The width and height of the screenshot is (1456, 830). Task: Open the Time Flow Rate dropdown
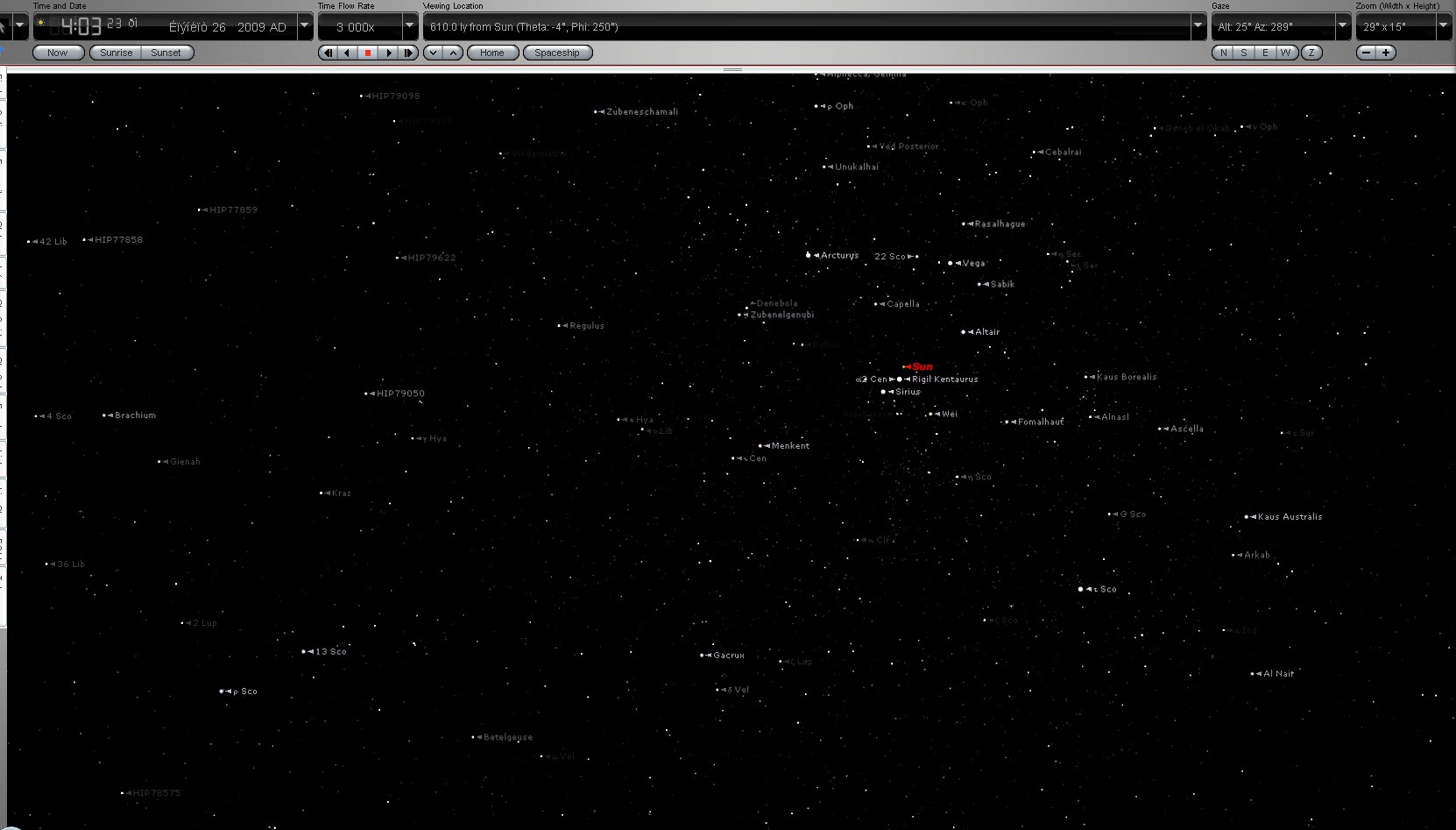click(x=409, y=27)
